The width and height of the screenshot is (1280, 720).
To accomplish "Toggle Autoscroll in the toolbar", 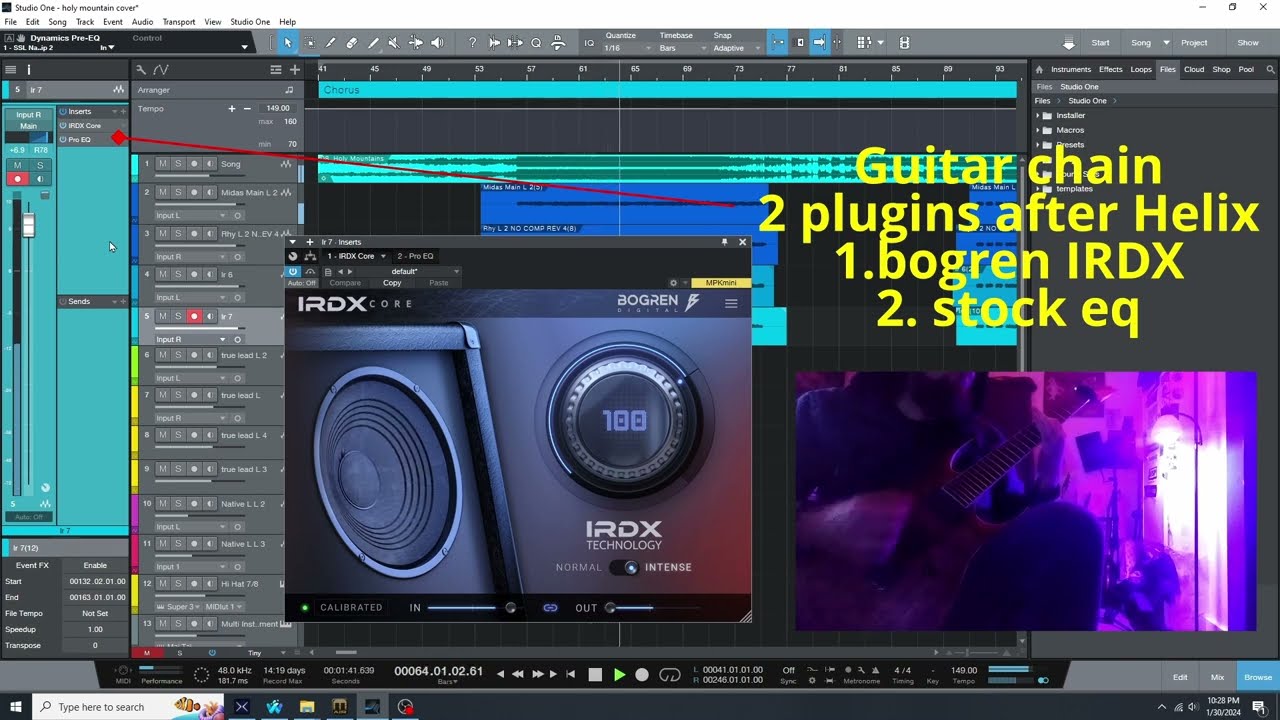I will 819,43.
